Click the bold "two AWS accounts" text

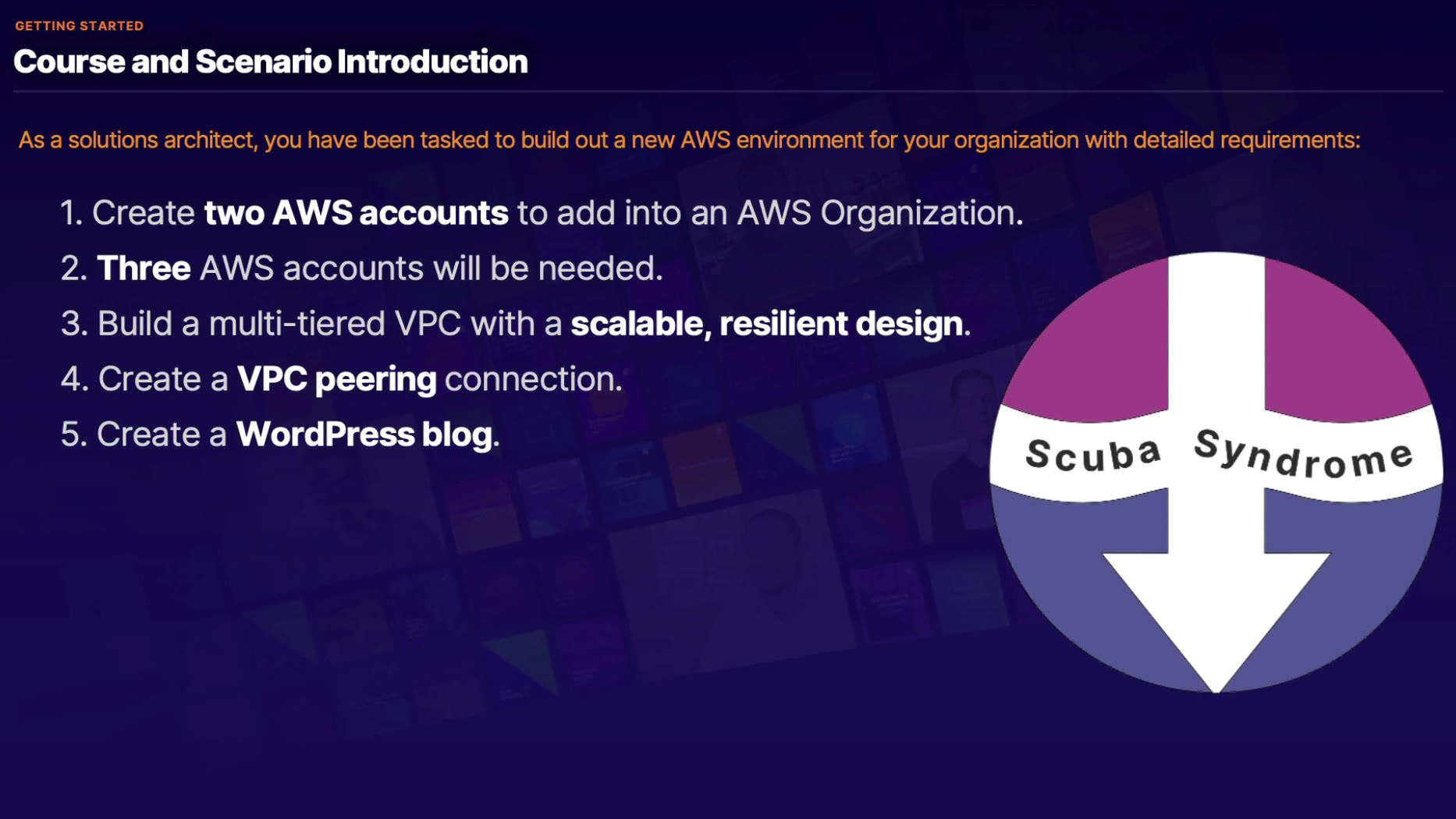(356, 213)
